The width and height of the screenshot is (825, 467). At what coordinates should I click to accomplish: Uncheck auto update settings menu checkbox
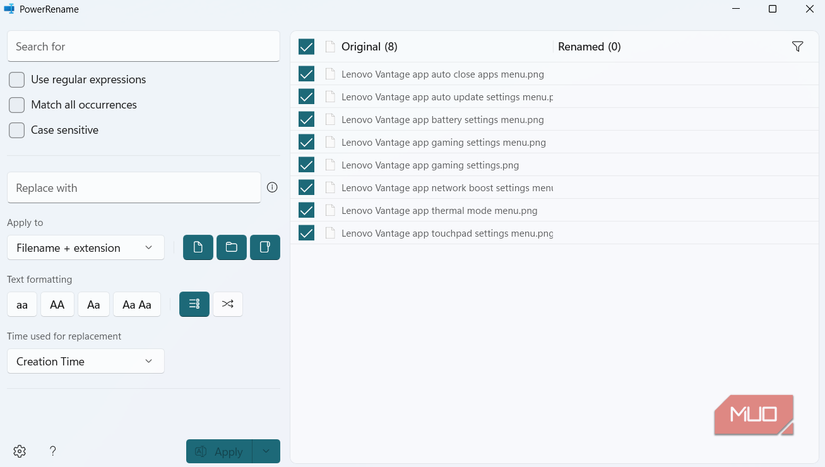point(306,97)
